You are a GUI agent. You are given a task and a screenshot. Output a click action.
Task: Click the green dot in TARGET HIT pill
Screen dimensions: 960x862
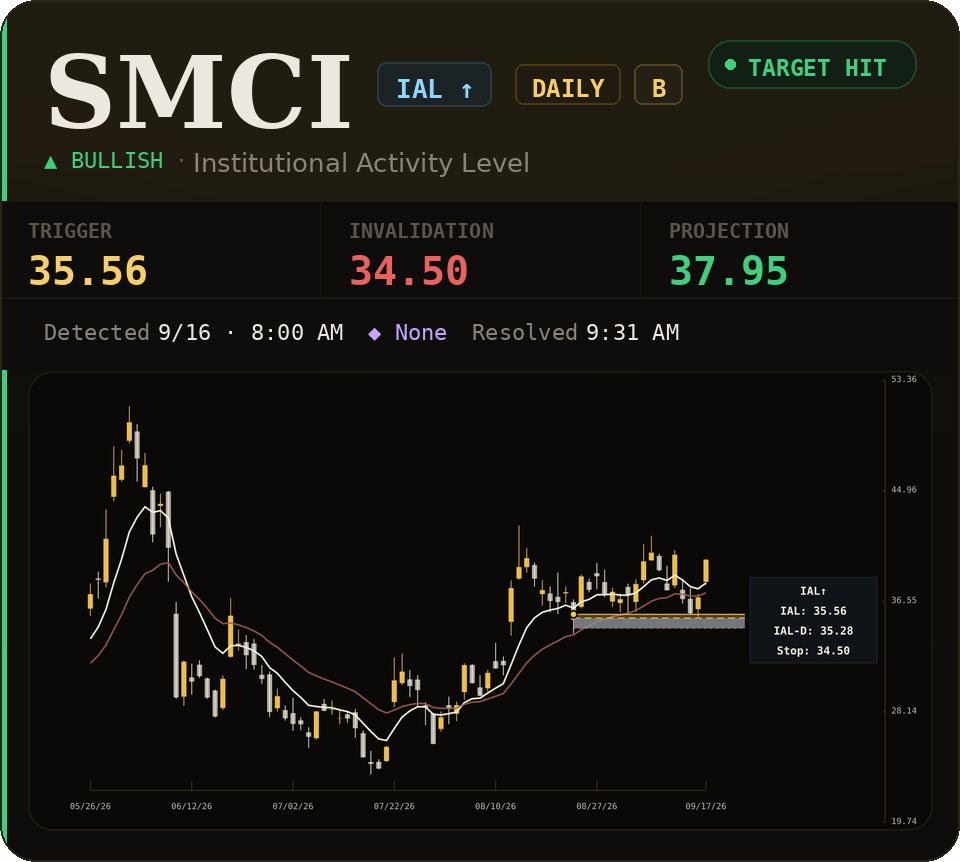[730, 64]
